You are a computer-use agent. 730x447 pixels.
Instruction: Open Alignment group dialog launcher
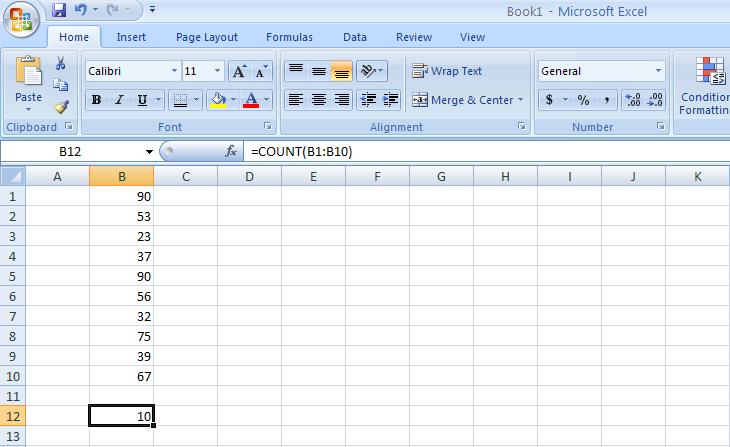coord(521,126)
